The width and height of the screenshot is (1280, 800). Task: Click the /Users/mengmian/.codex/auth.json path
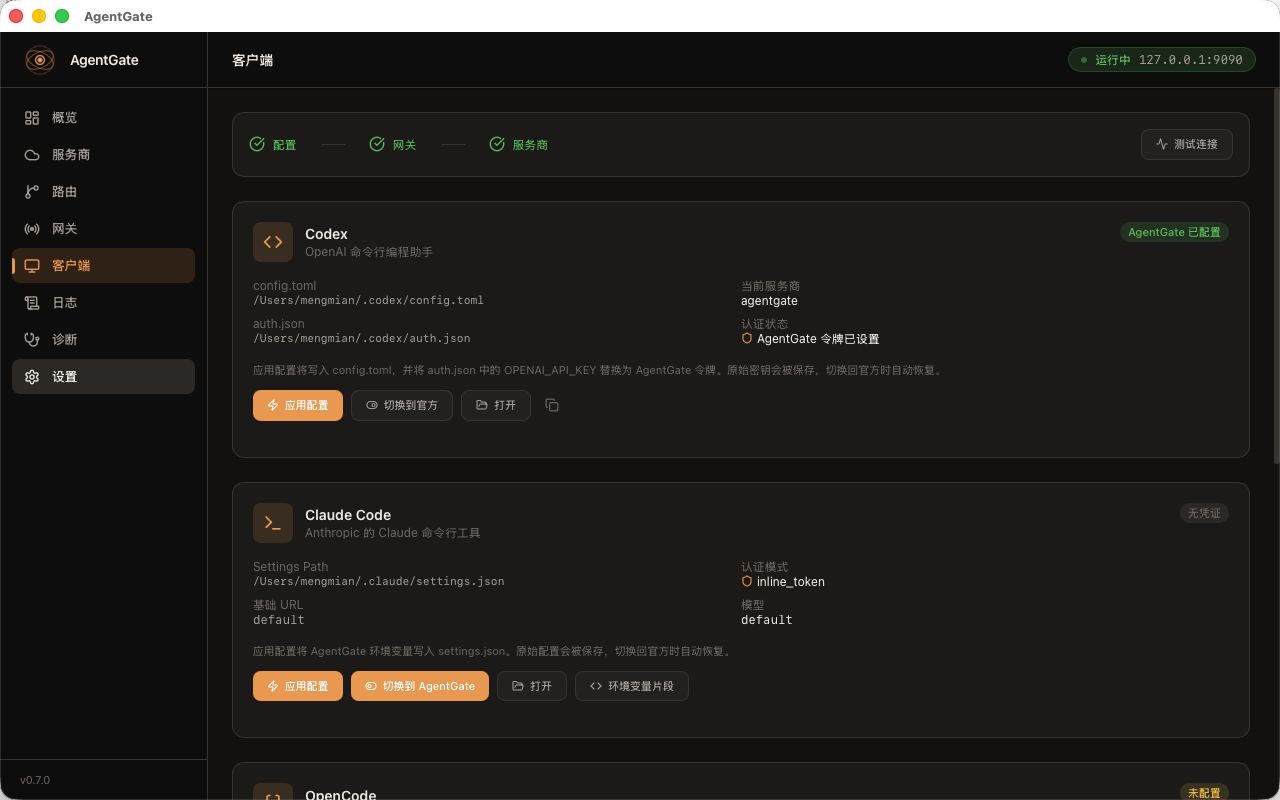pyautogui.click(x=361, y=338)
